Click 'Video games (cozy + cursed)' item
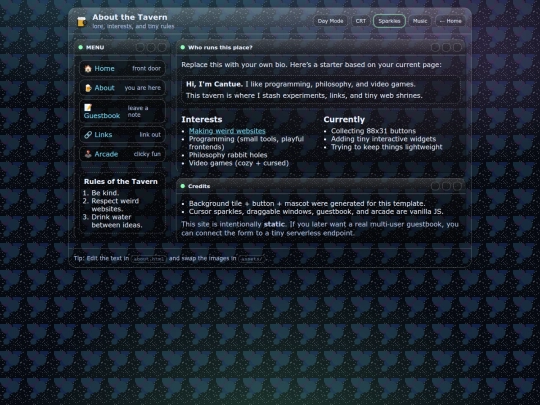 238,163
